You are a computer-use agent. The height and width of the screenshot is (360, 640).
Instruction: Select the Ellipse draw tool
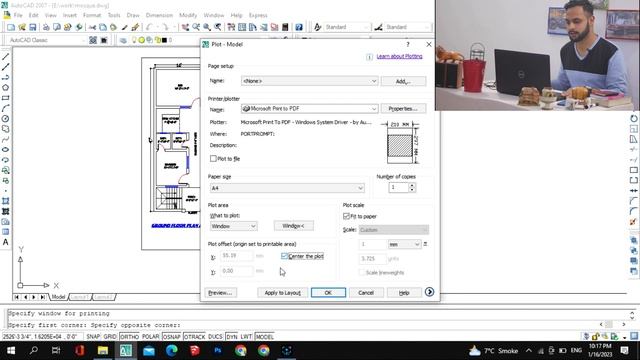coord(5,149)
